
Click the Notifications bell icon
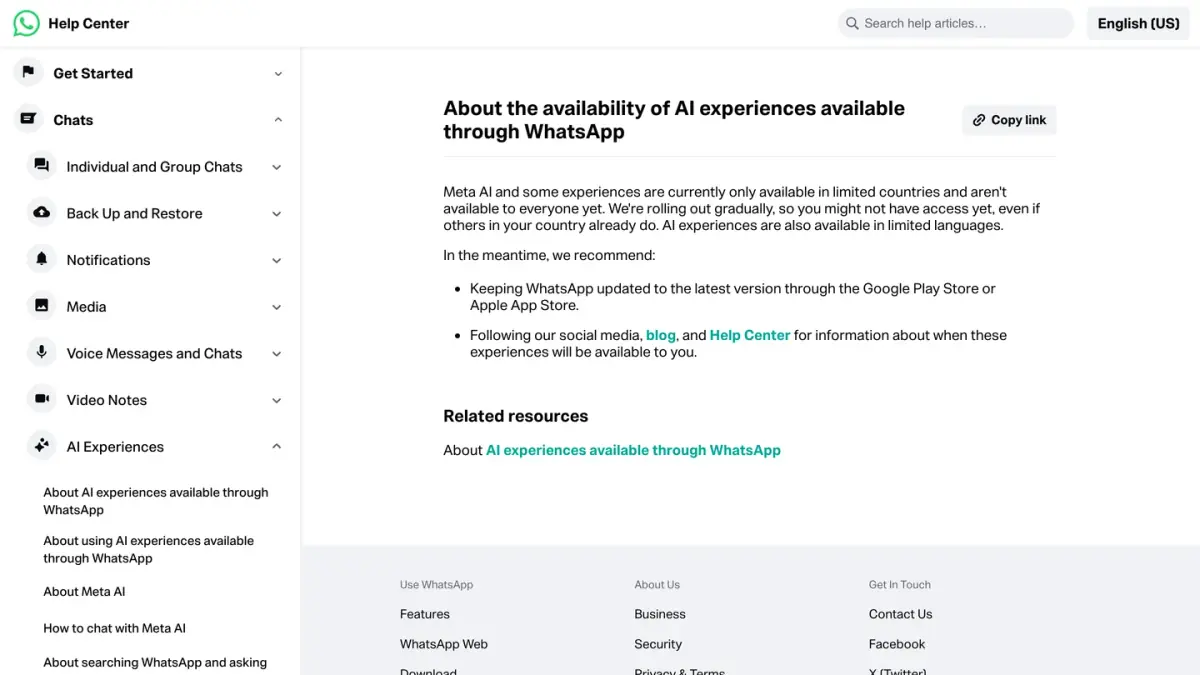coord(41,259)
